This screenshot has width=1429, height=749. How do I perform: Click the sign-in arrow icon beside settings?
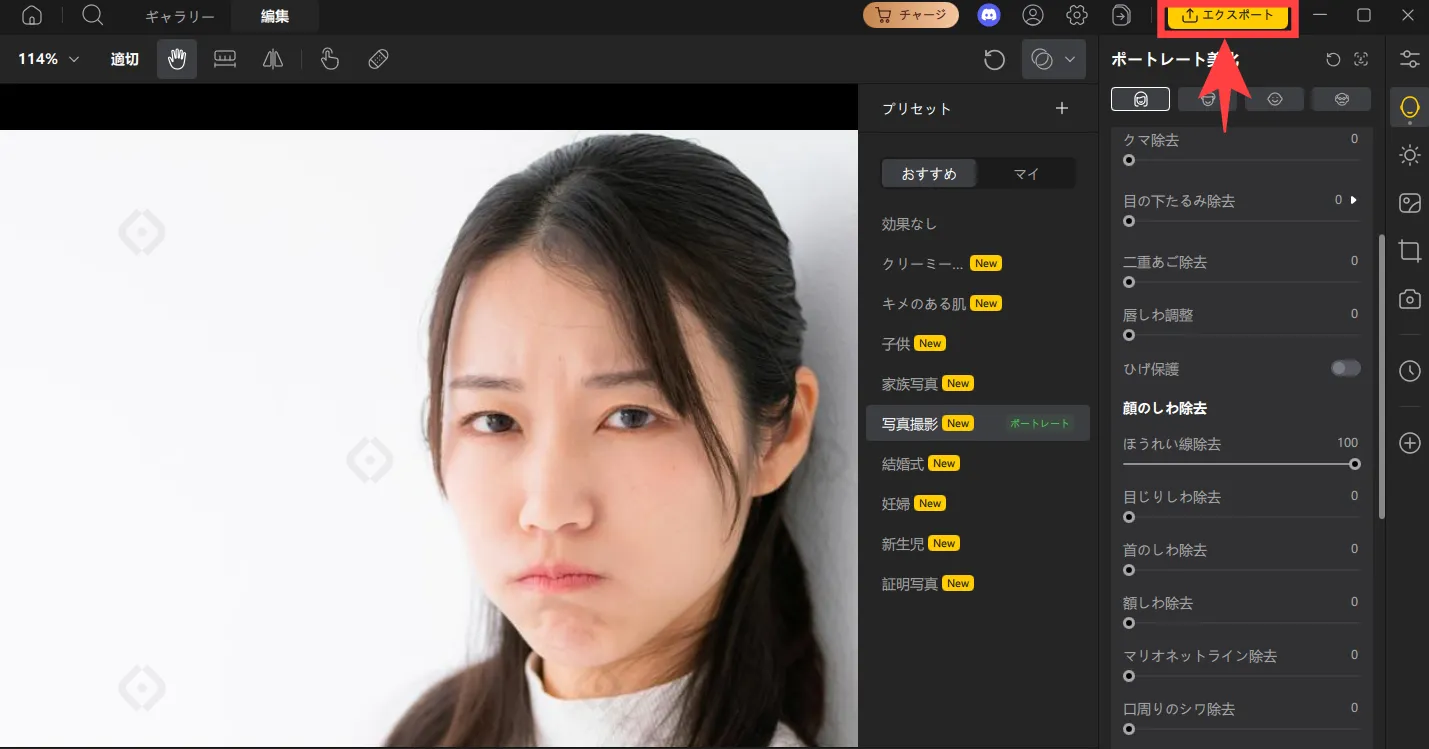tap(1121, 15)
